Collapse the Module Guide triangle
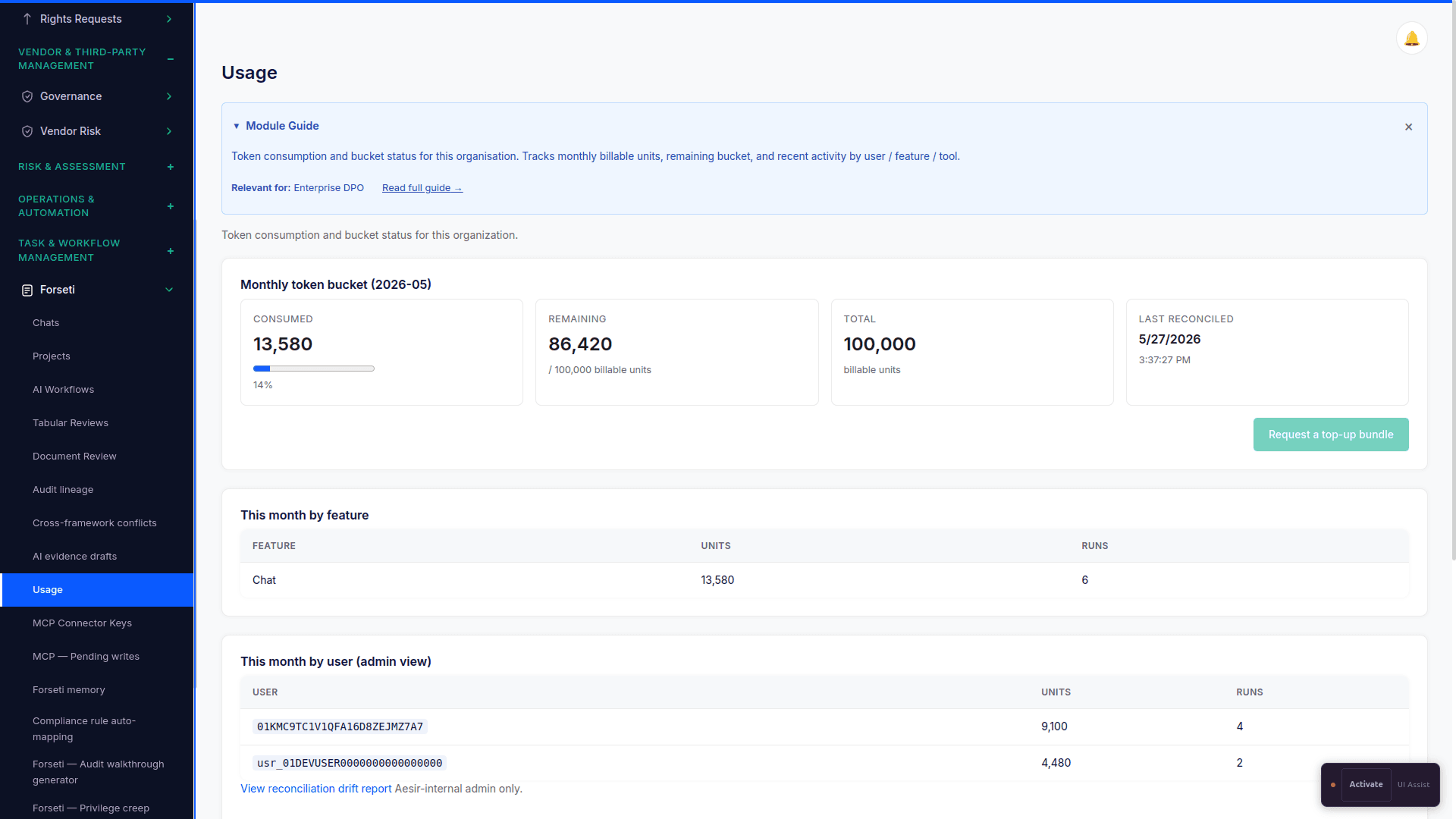Viewport: 1456px width, 819px height. pos(237,126)
